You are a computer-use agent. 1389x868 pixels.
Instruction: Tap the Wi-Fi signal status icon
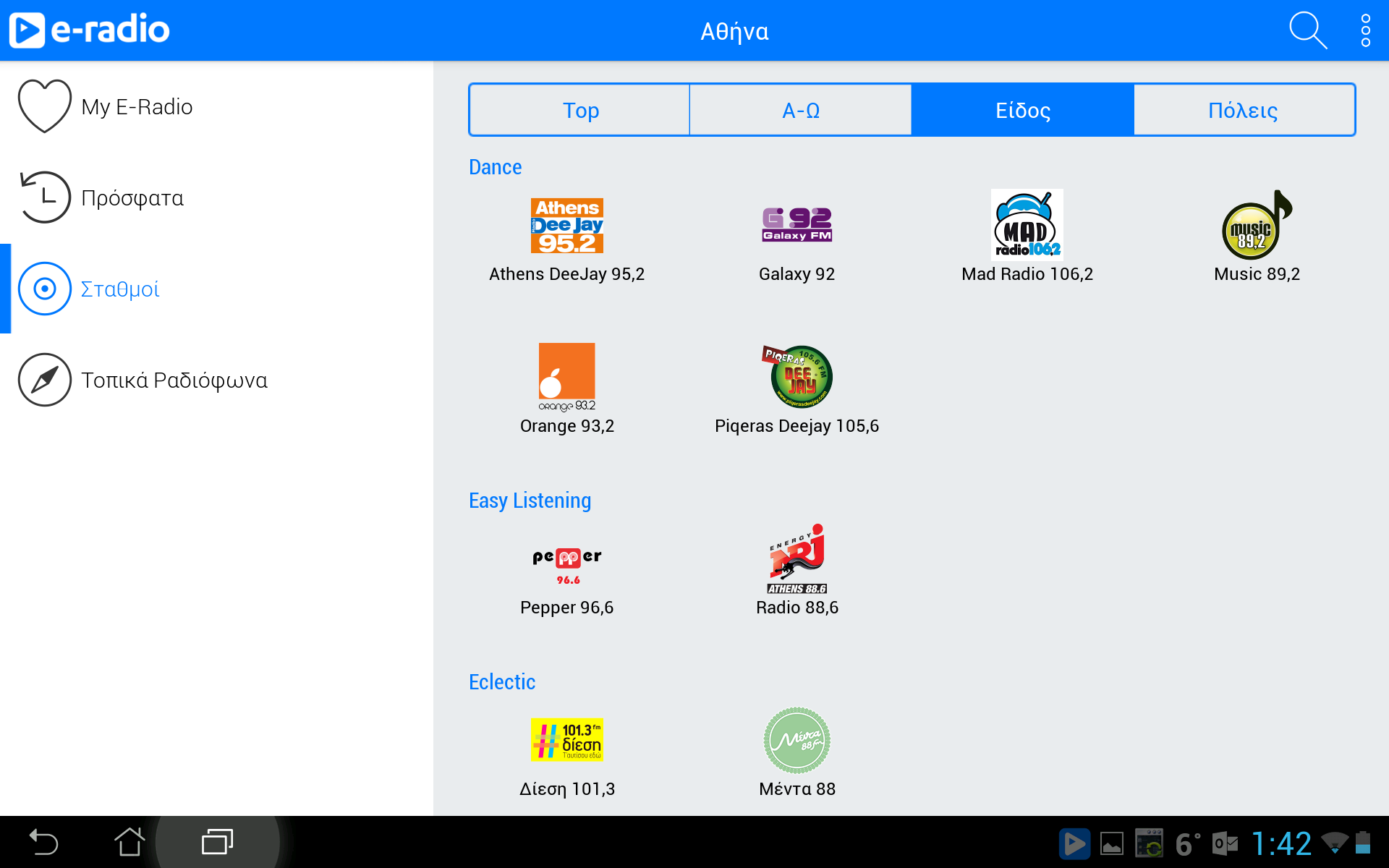click(x=1335, y=843)
